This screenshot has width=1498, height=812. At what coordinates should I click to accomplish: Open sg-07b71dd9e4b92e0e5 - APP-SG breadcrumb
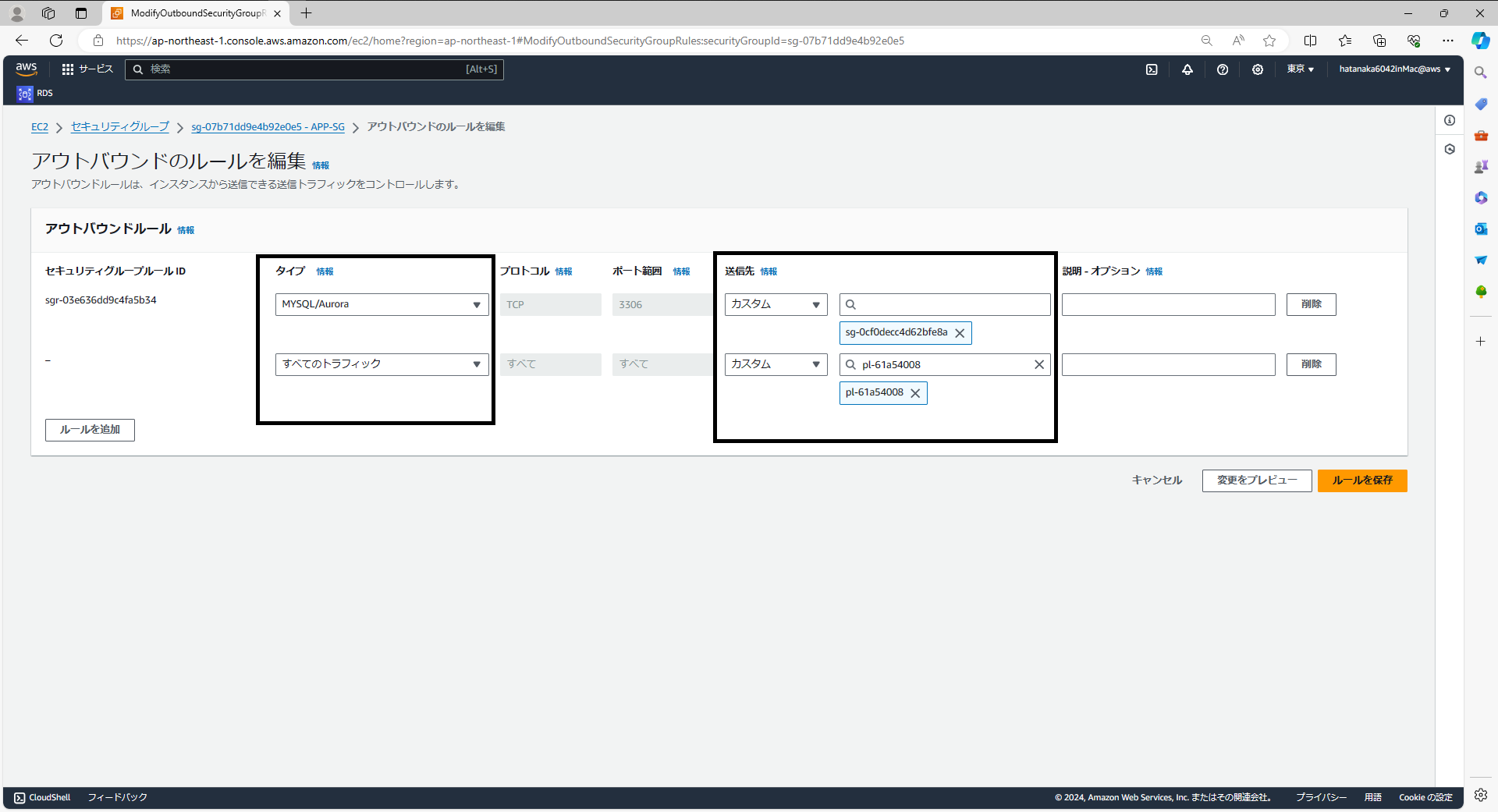pos(268,127)
